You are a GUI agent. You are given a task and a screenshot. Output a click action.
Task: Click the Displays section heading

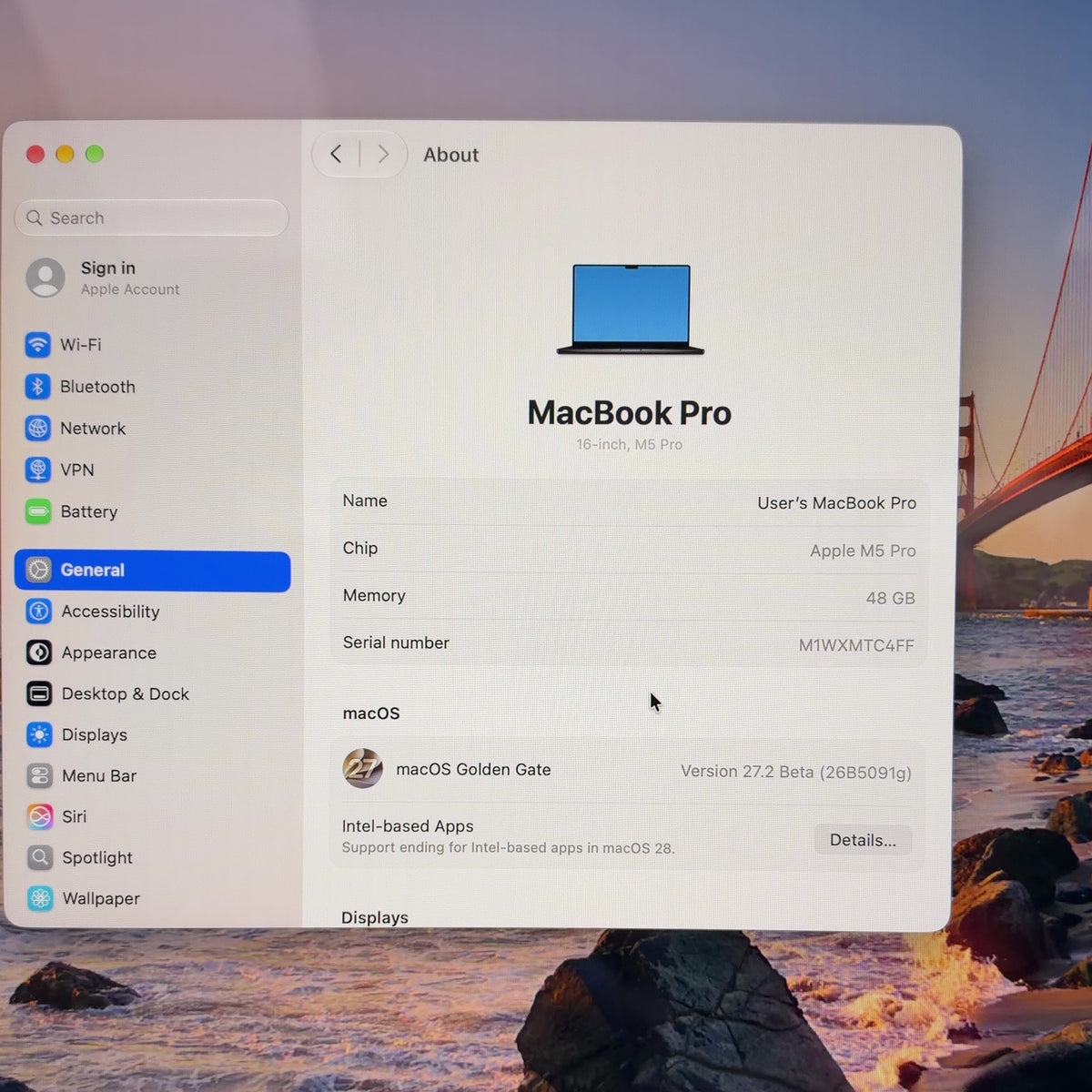pyautogui.click(x=375, y=917)
